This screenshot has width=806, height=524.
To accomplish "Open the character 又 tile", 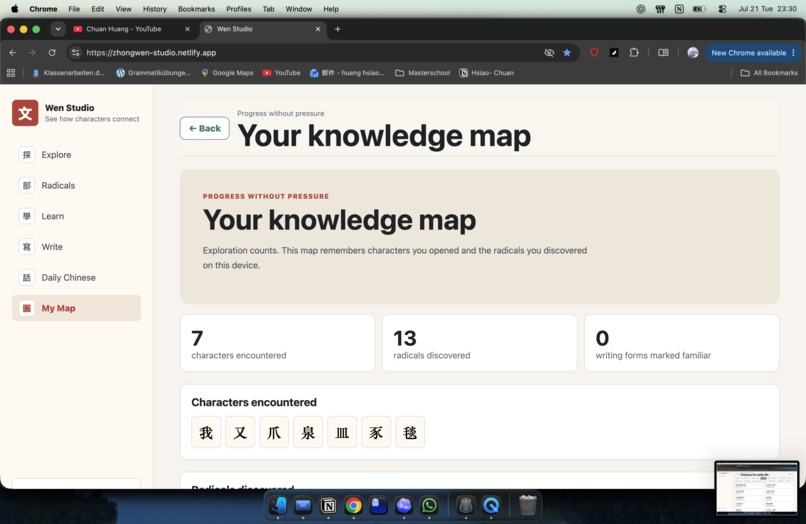I will pyautogui.click(x=240, y=432).
